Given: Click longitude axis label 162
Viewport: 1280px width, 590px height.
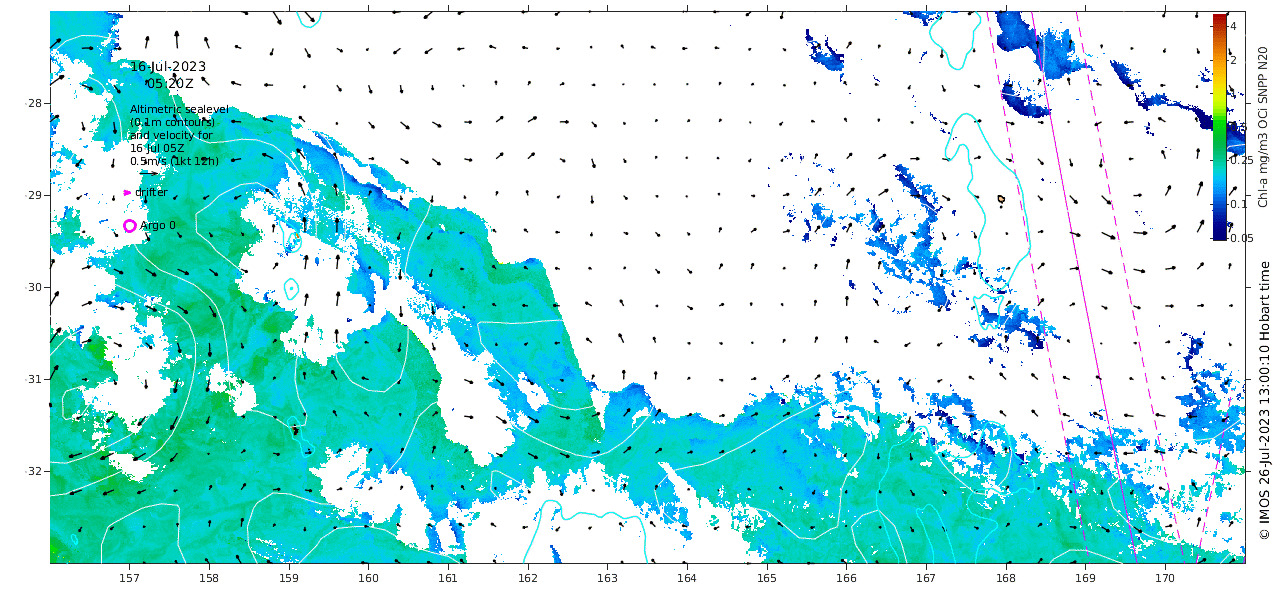Looking at the screenshot, I should (527, 578).
